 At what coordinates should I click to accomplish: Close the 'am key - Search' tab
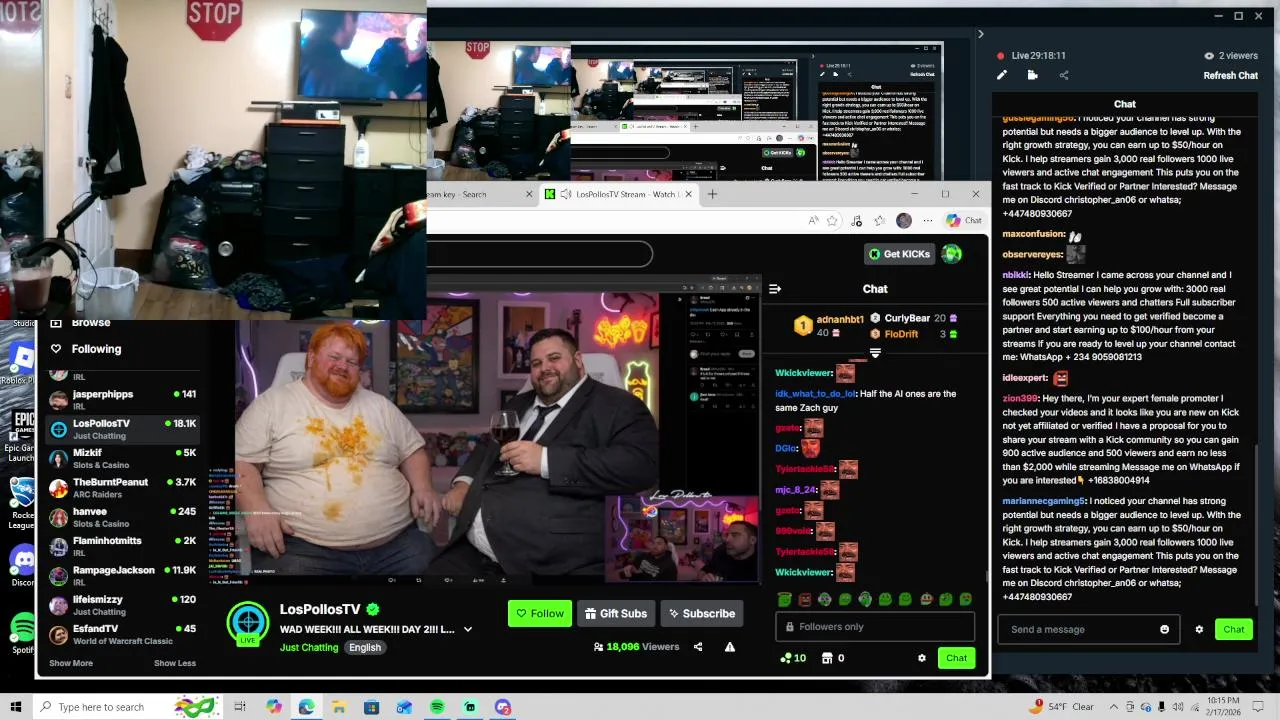coord(529,194)
